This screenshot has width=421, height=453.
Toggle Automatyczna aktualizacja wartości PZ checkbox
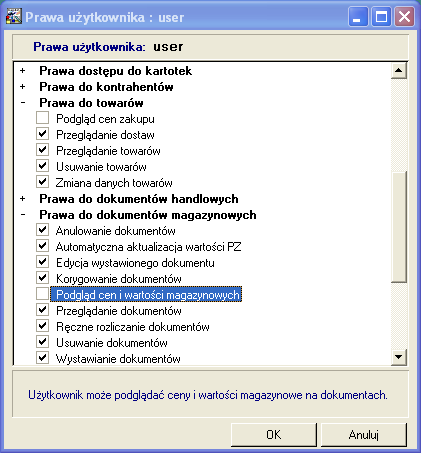pos(42,246)
